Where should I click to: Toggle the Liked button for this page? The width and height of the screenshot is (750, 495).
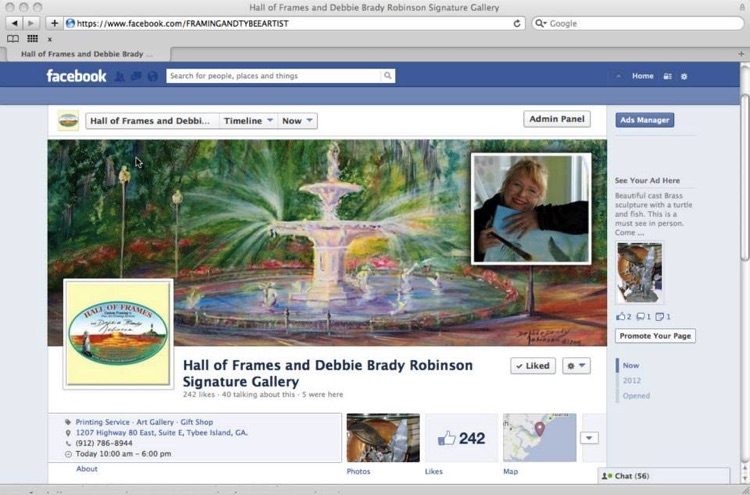click(x=533, y=366)
